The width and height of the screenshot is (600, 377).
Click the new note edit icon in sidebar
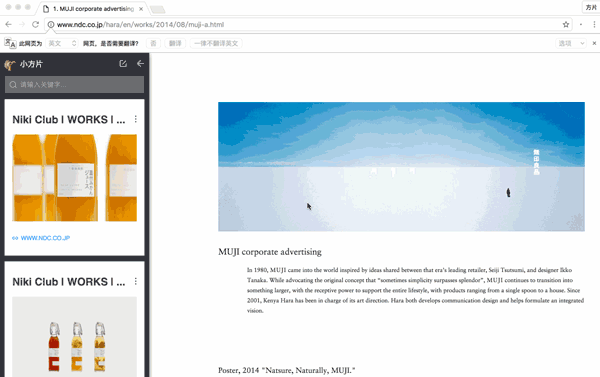[123, 64]
